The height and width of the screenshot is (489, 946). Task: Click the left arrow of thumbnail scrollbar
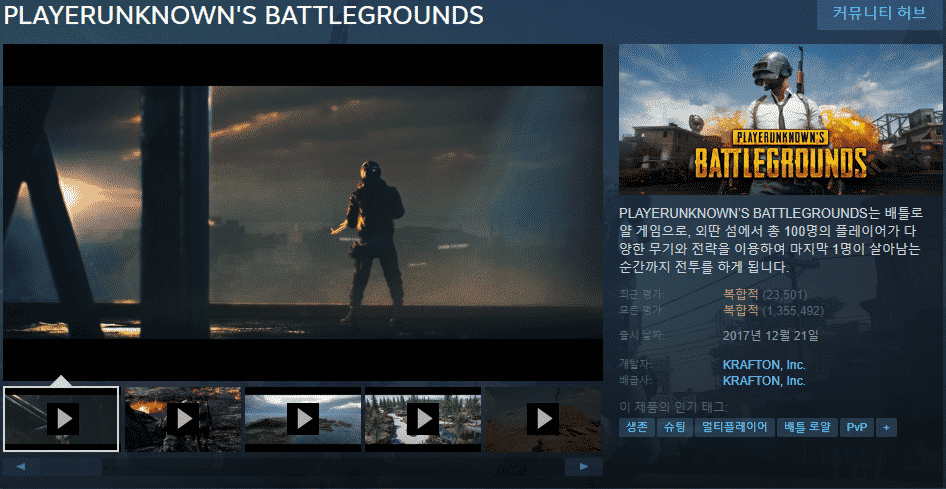pyautogui.click(x=22, y=467)
